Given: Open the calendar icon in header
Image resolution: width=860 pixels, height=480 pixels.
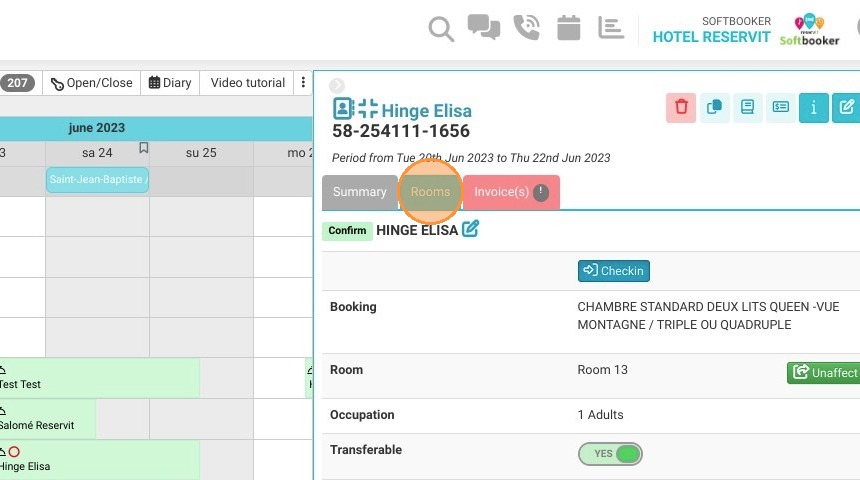Looking at the screenshot, I should click(x=569, y=27).
